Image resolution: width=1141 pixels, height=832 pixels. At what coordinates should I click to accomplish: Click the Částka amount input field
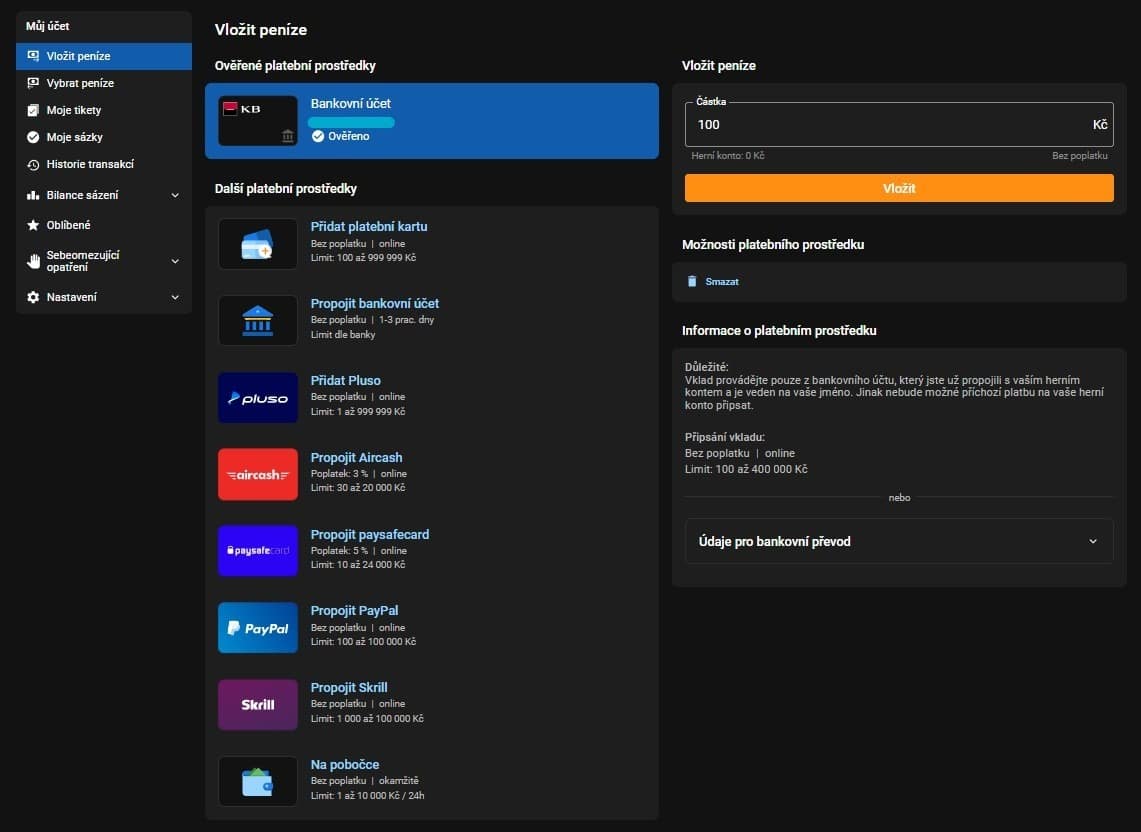click(x=899, y=124)
